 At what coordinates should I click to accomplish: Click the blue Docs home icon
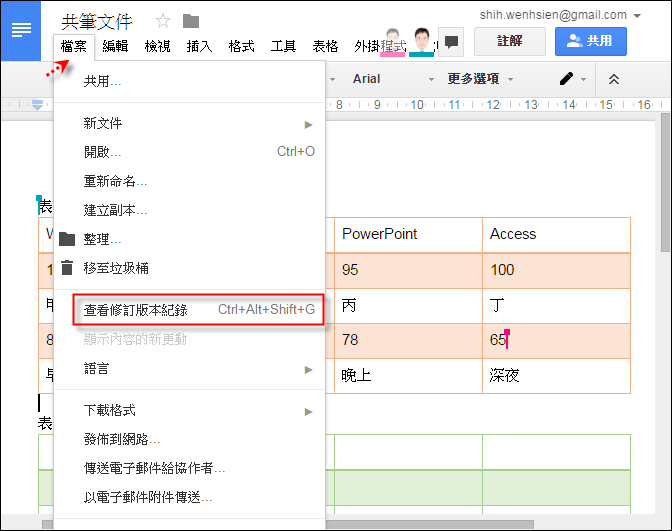point(21,30)
